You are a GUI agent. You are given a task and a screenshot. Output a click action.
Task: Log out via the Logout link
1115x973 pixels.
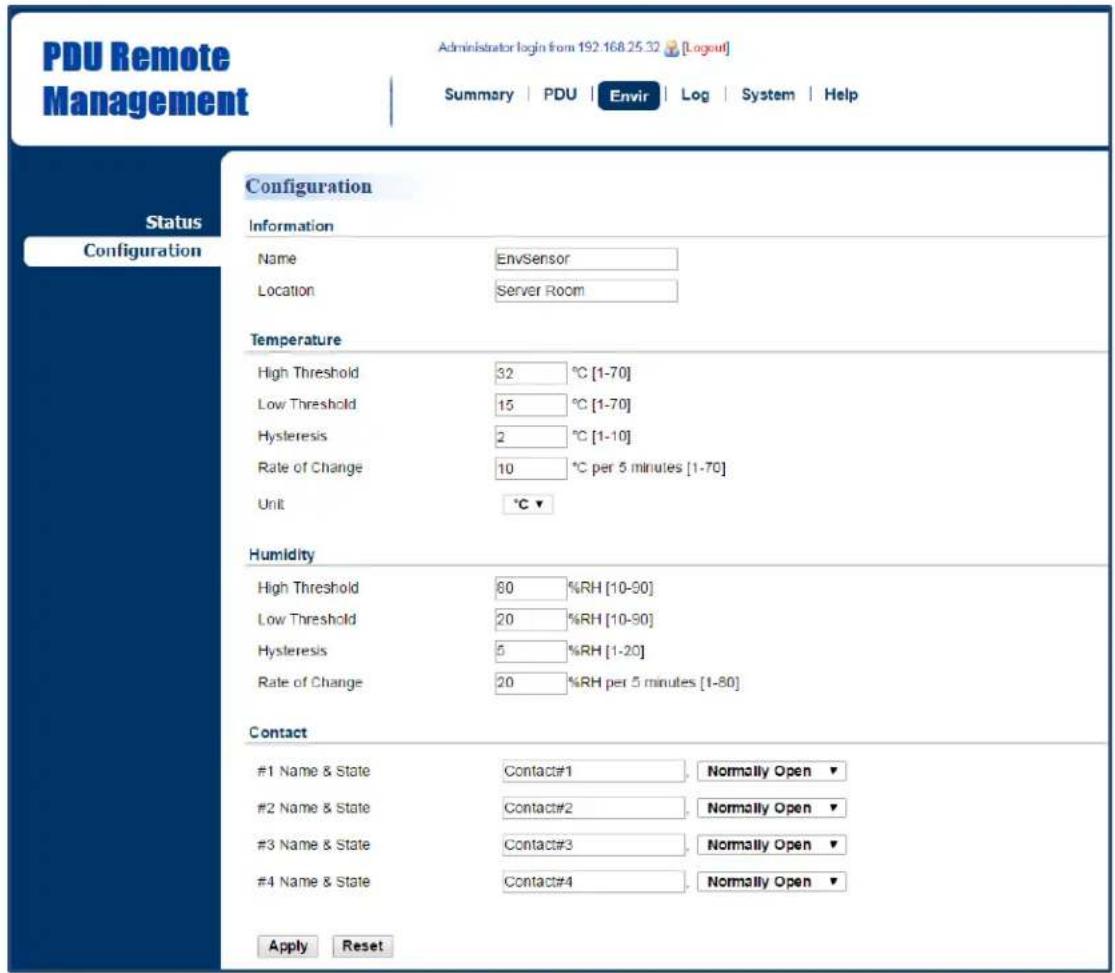(x=705, y=48)
